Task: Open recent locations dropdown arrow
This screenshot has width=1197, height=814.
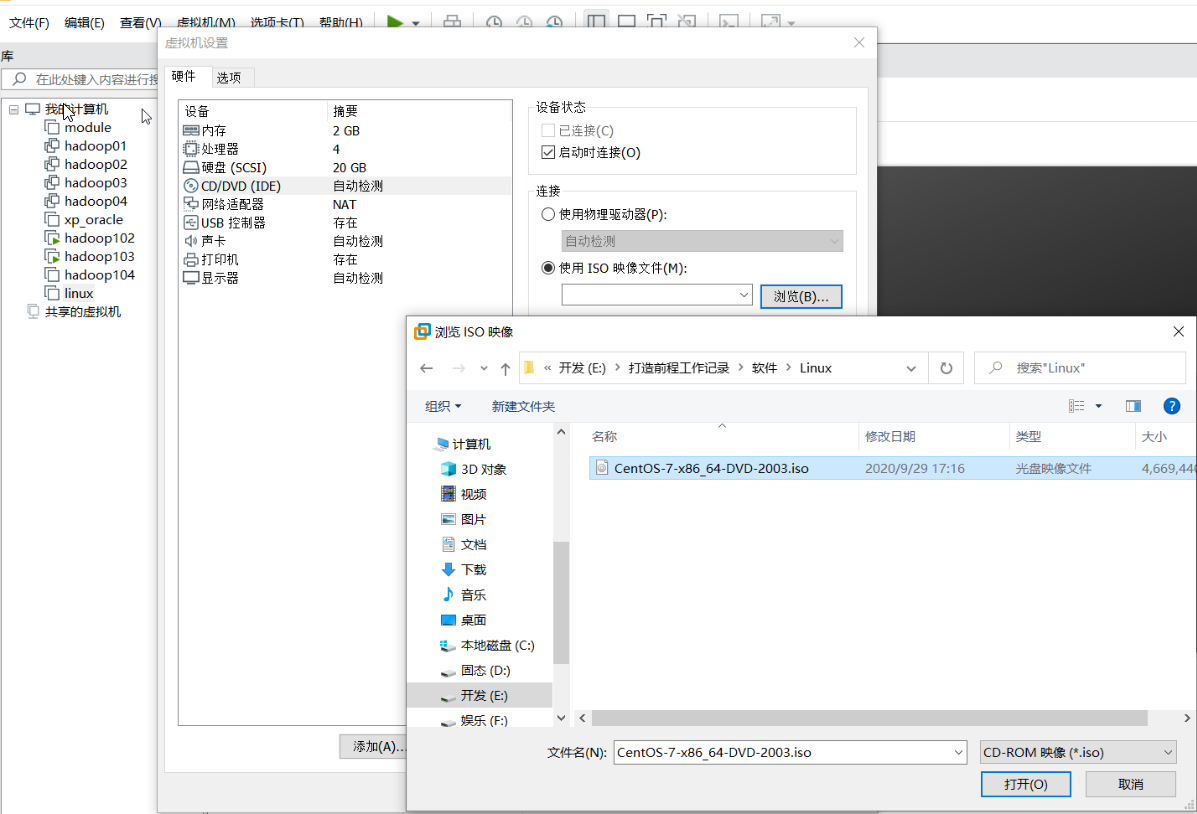Action: [483, 368]
